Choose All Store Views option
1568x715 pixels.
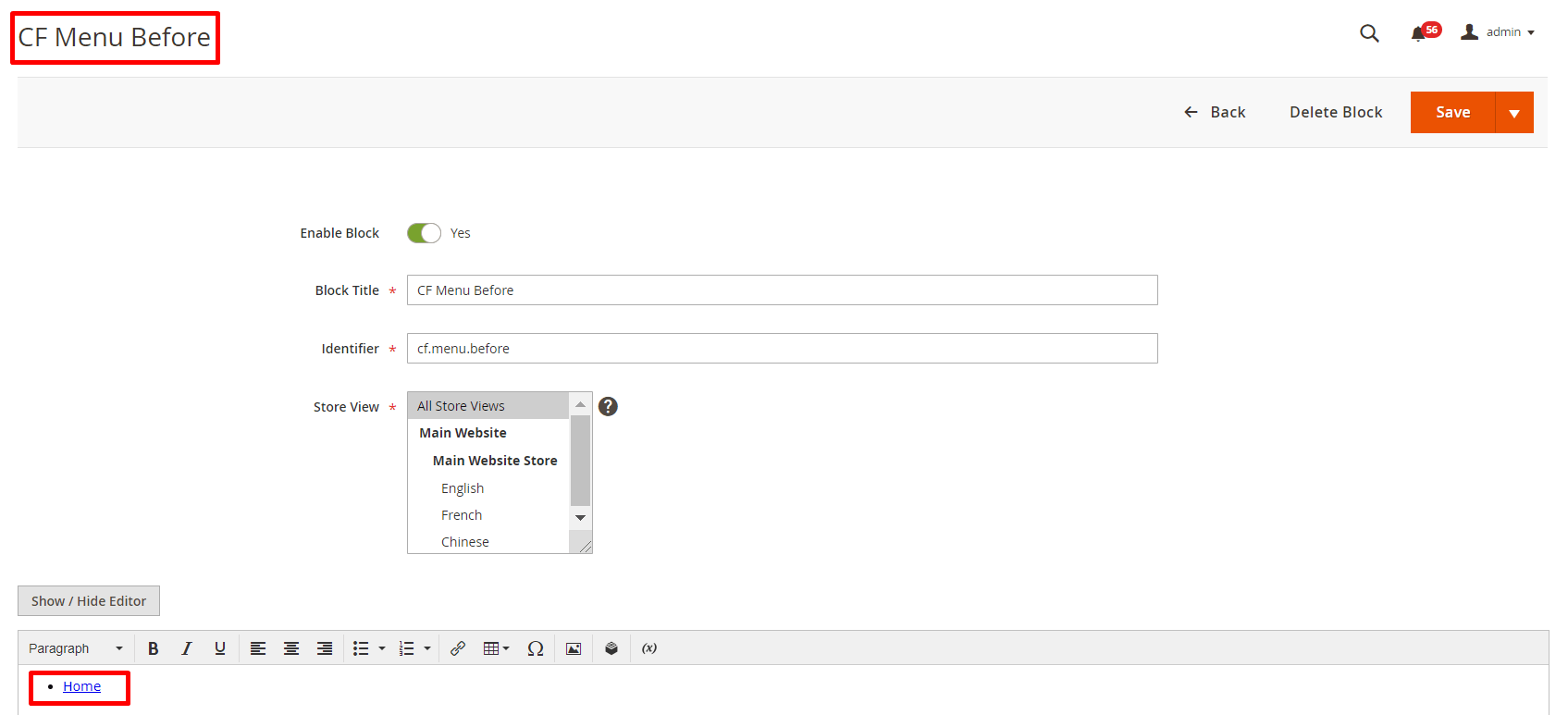coord(461,406)
